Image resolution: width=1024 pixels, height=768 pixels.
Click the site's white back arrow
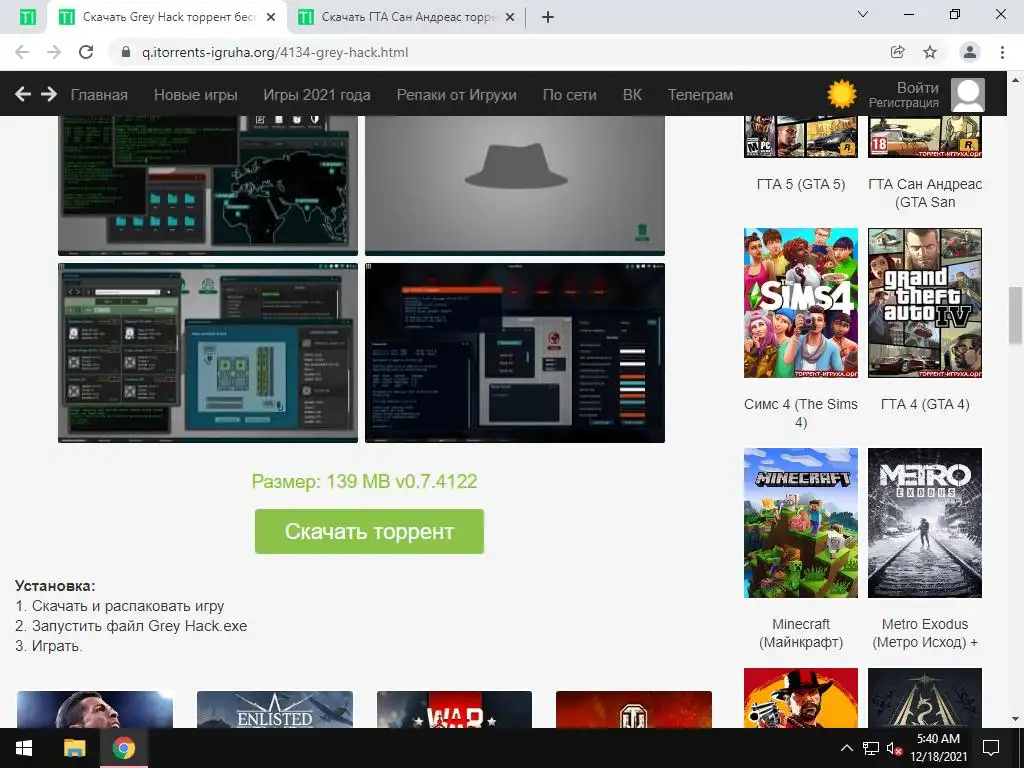(23, 94)
